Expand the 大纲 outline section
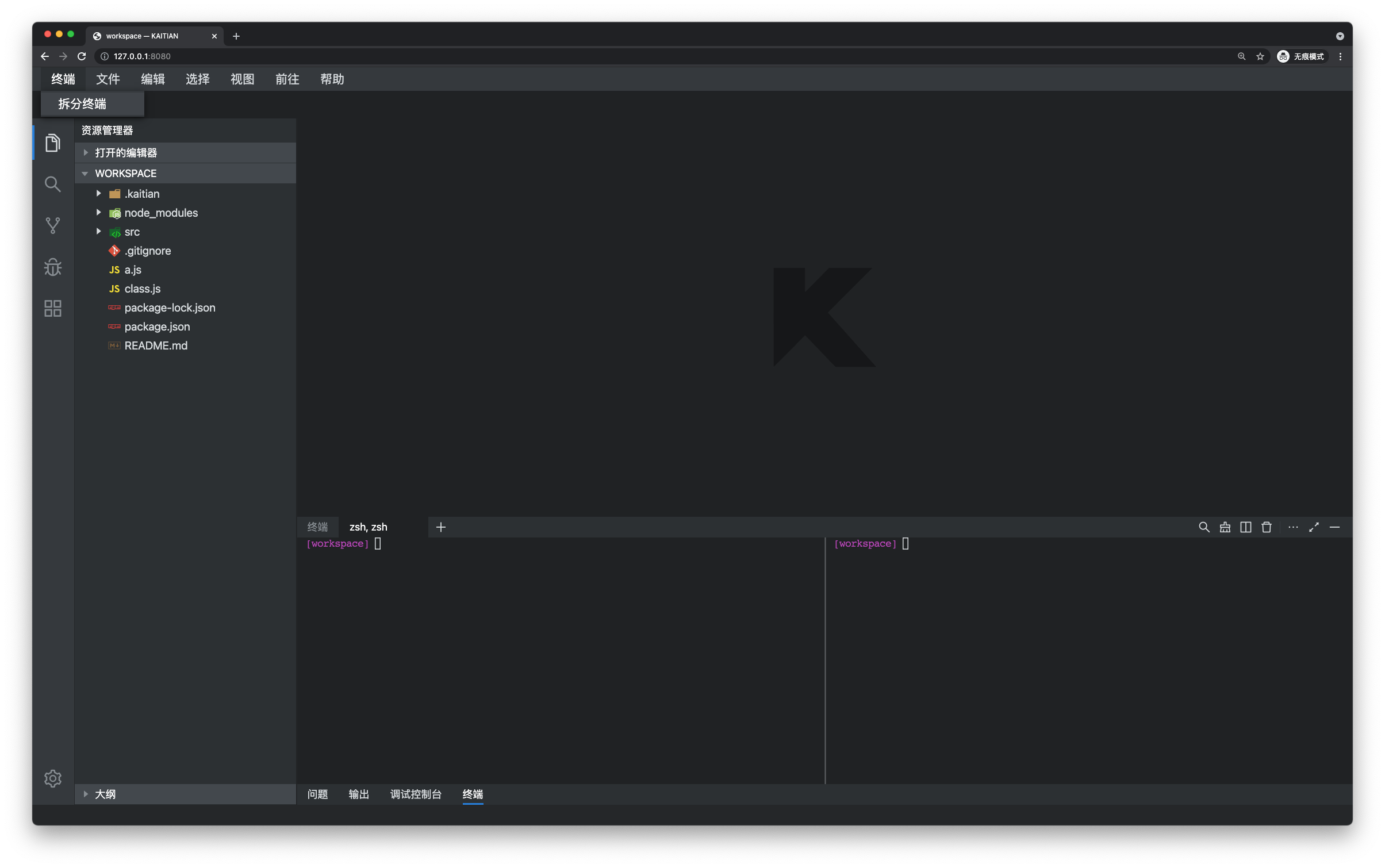 [x=185, y=794]
